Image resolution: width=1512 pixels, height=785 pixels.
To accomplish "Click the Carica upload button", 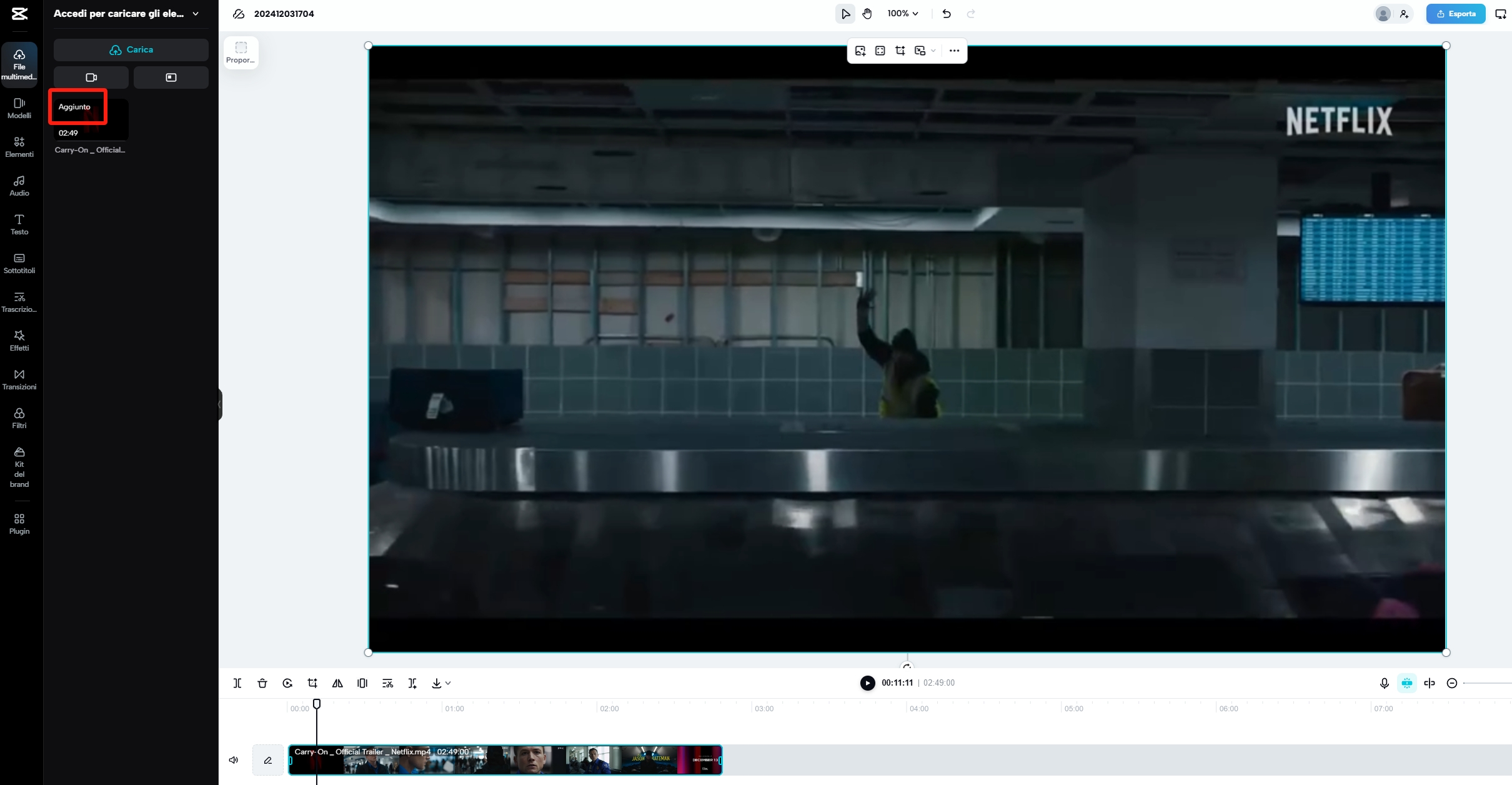I will tap(131, 50).
